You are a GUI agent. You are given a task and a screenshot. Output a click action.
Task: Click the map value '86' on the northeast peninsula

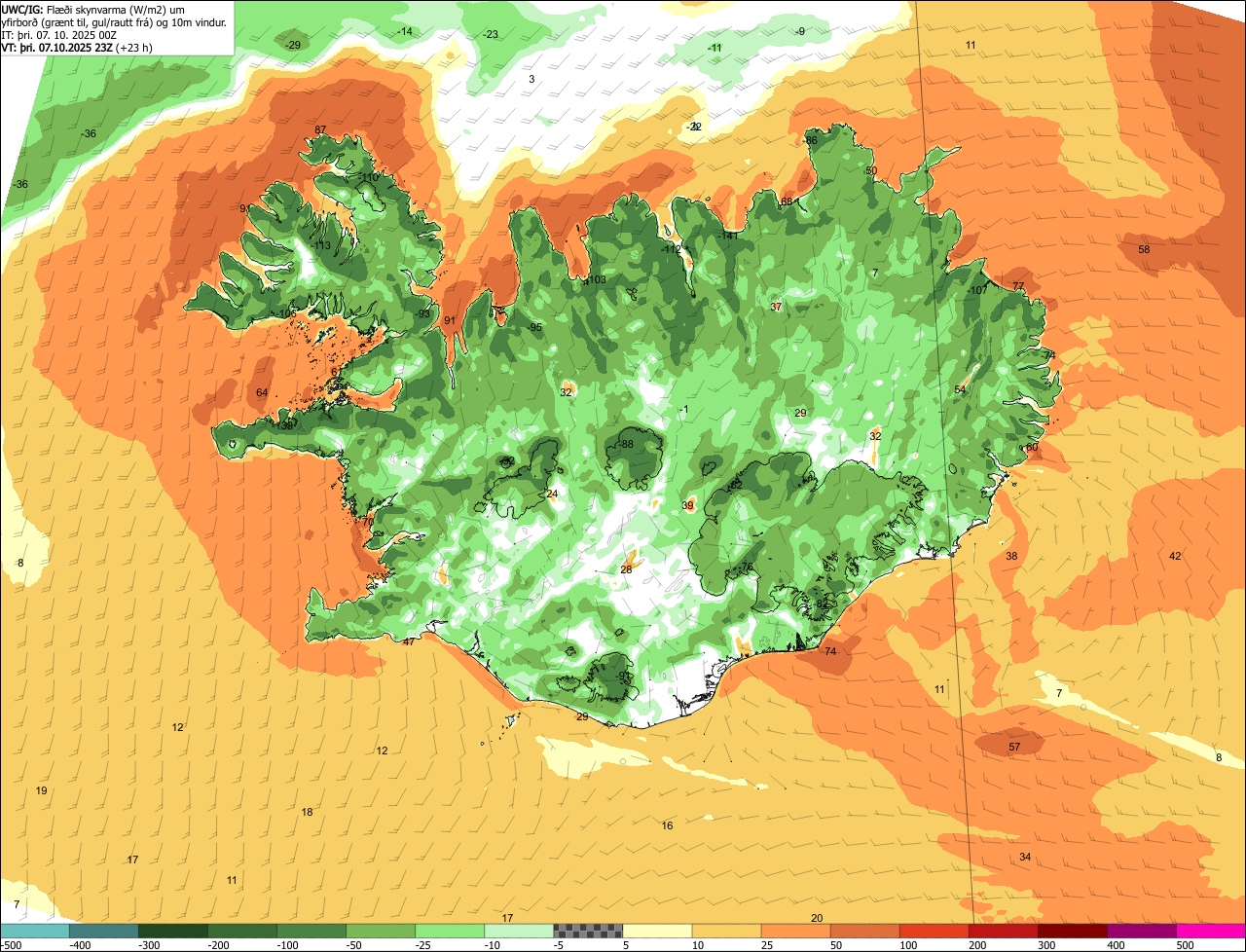click(x=811, y=140)
